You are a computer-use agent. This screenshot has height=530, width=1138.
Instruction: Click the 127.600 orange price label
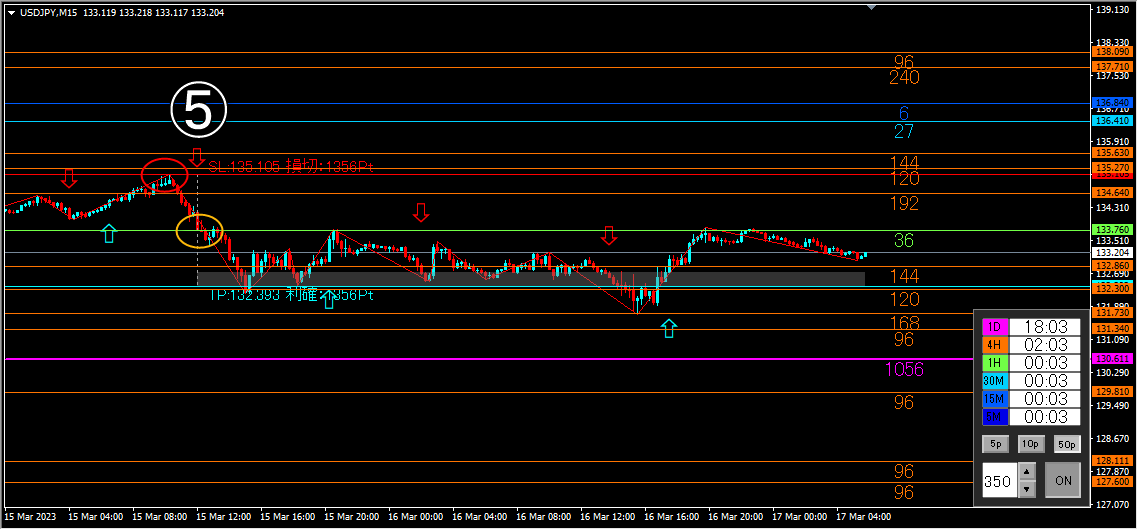tap(1113, 482)
